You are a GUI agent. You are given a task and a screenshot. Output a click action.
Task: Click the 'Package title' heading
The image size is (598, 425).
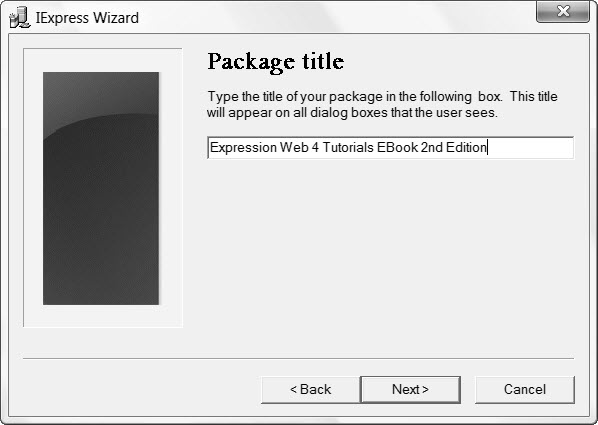pyautogui.click(x=276, y=62)
